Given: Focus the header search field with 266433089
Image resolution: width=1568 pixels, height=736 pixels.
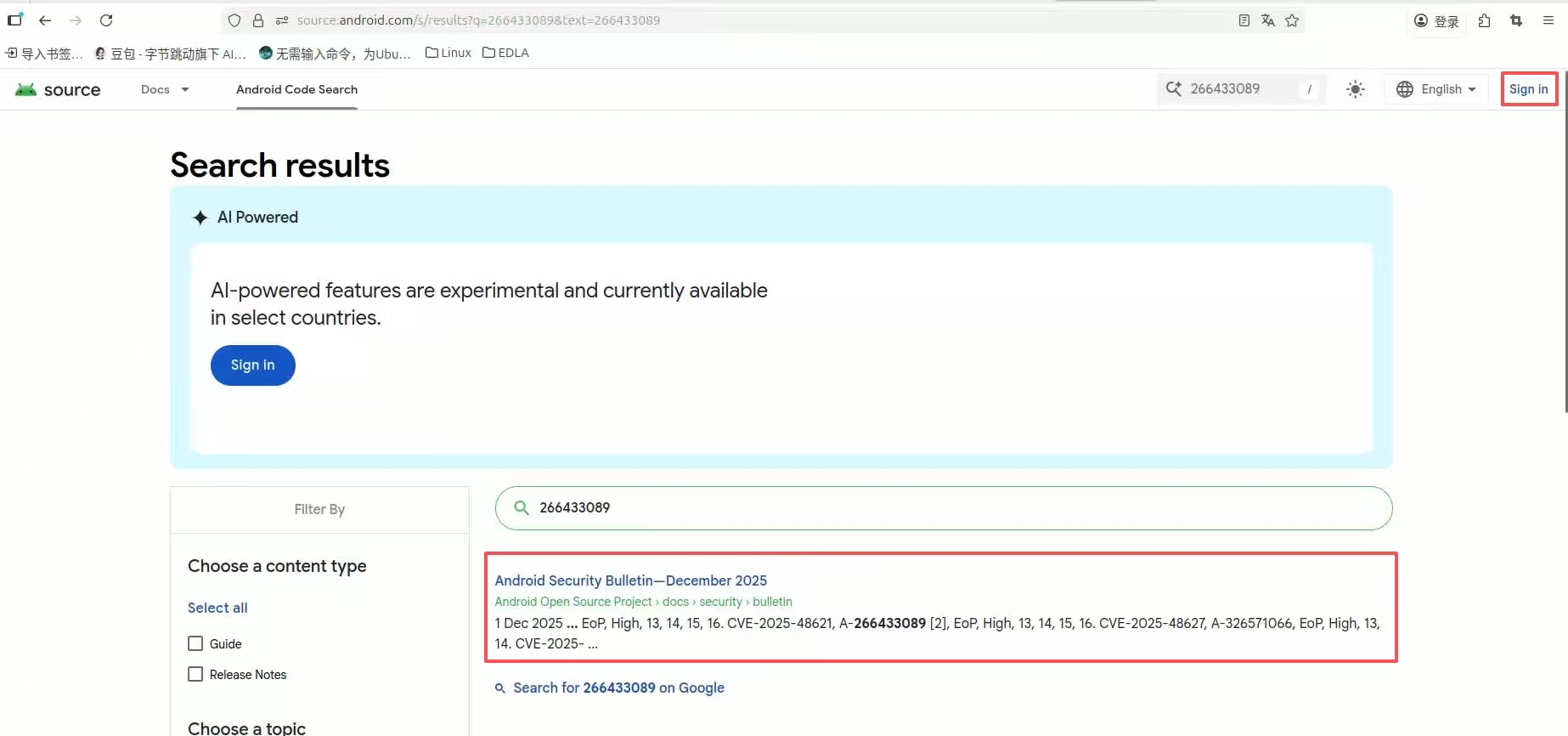Looking at the screenshot, I should pyautogui.click(x=1241, y=88).
